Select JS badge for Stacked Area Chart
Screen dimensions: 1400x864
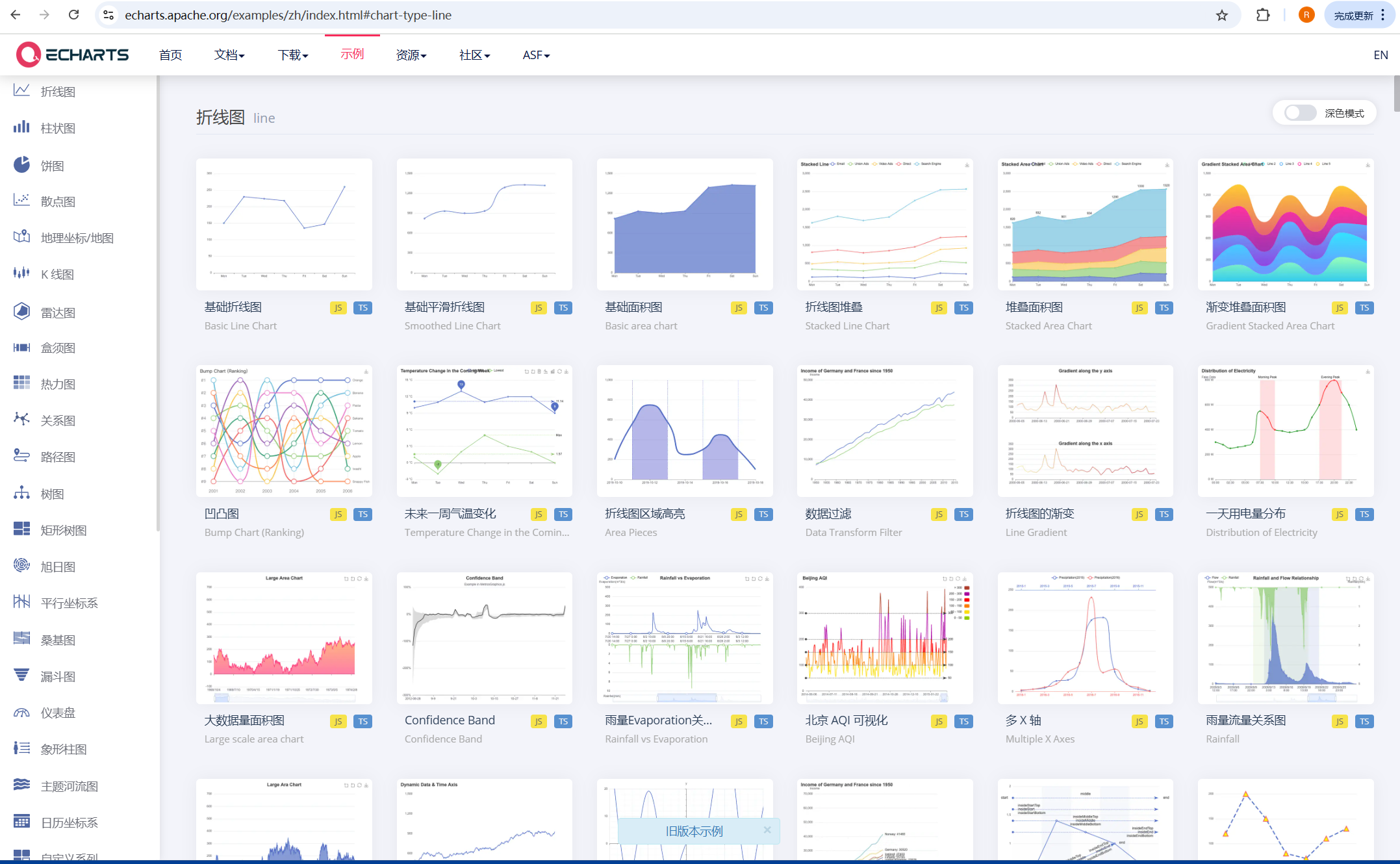click(1139, 308)
